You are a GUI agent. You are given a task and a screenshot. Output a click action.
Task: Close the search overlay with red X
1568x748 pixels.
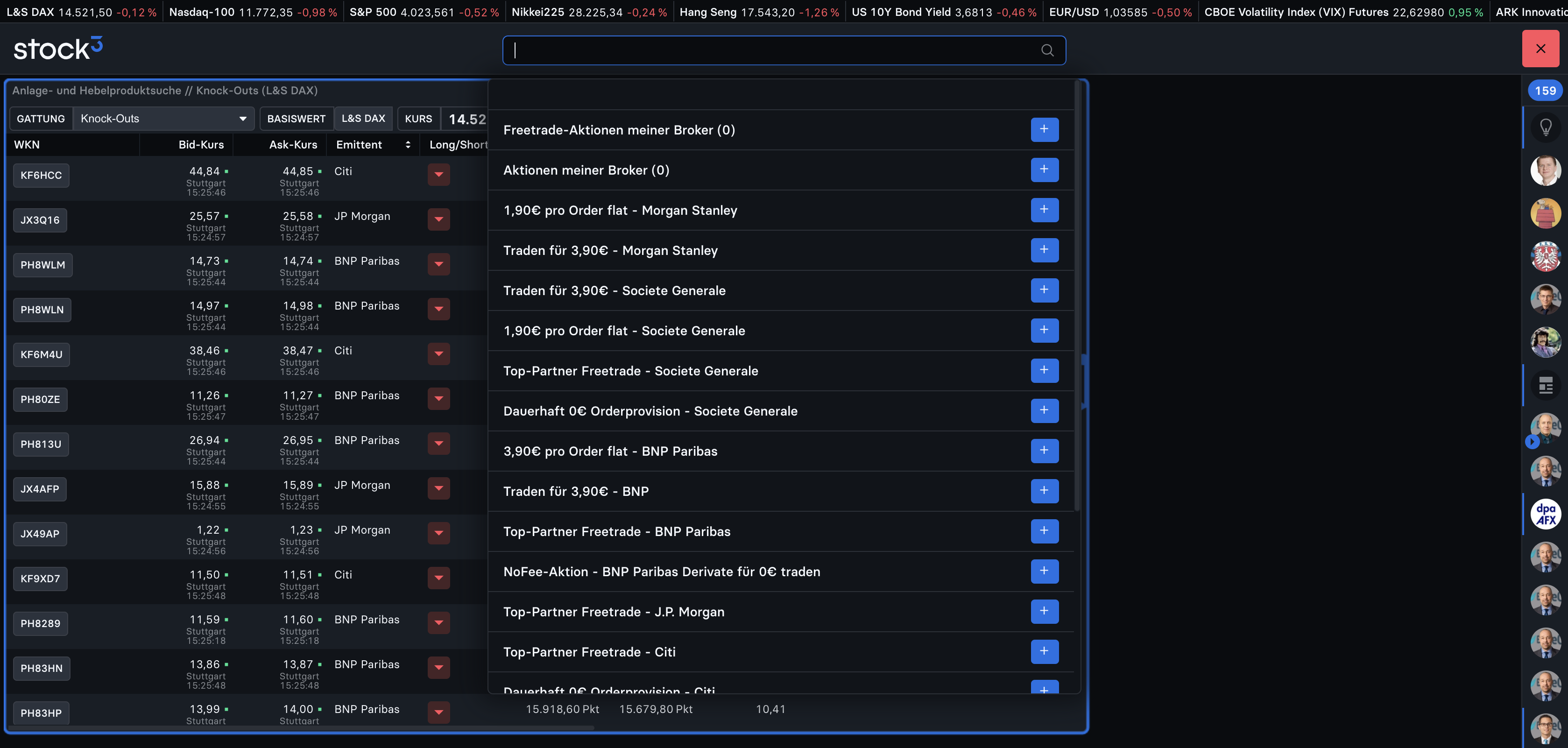coord(1540,49)
